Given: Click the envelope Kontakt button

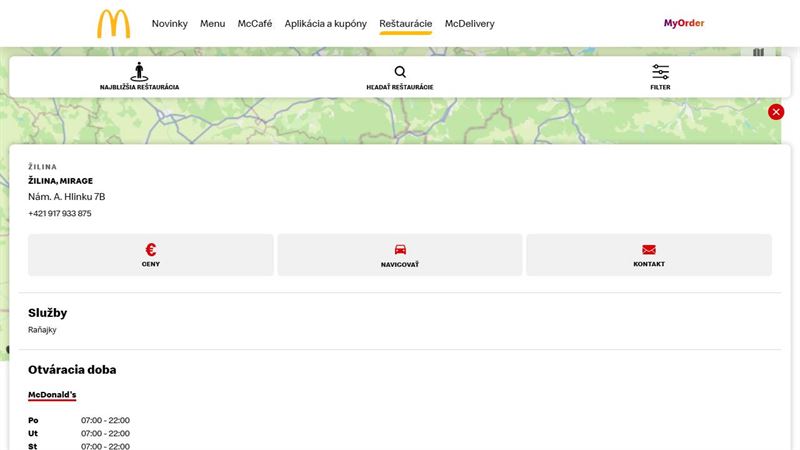Looking at the screenshot, I should pos(649,255).
